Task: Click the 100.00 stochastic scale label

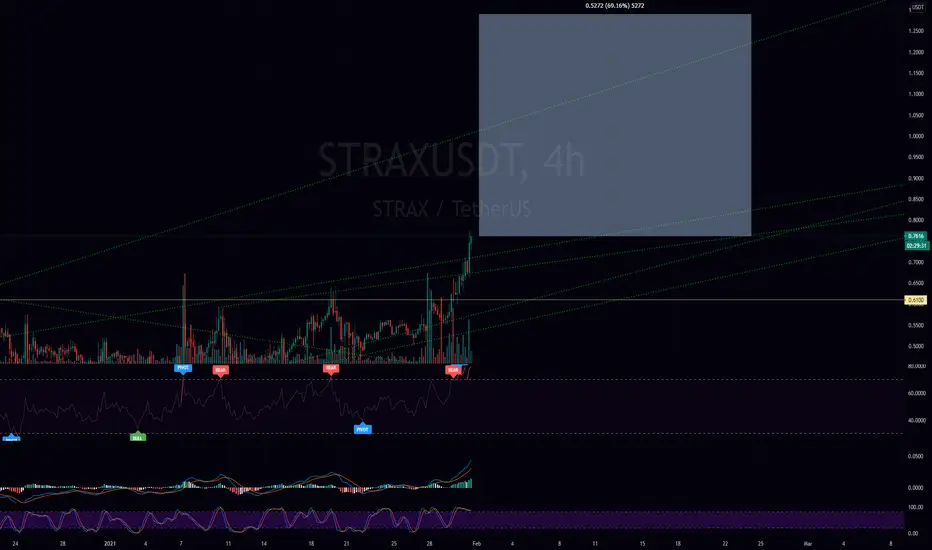Action: pos(916,508)
